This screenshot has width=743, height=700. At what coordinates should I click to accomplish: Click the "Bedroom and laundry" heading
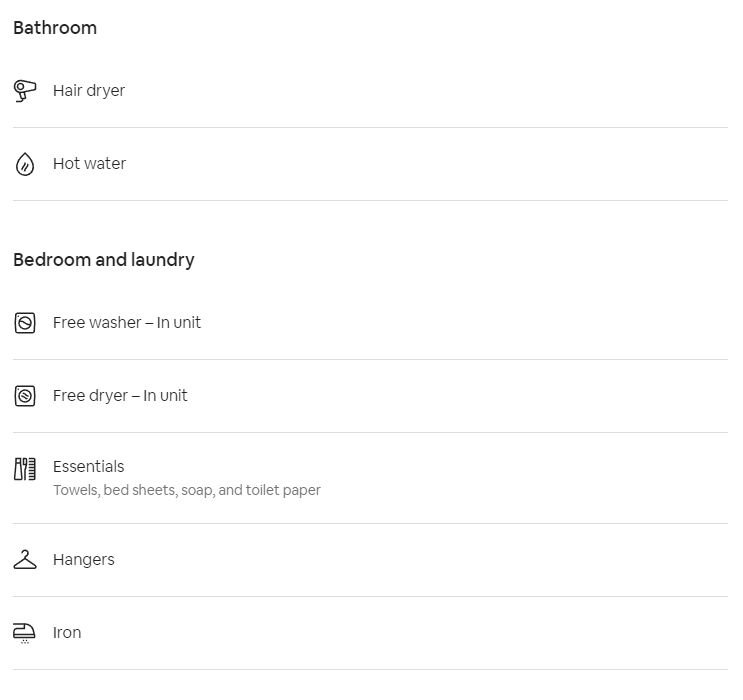(x=104, y=260)
